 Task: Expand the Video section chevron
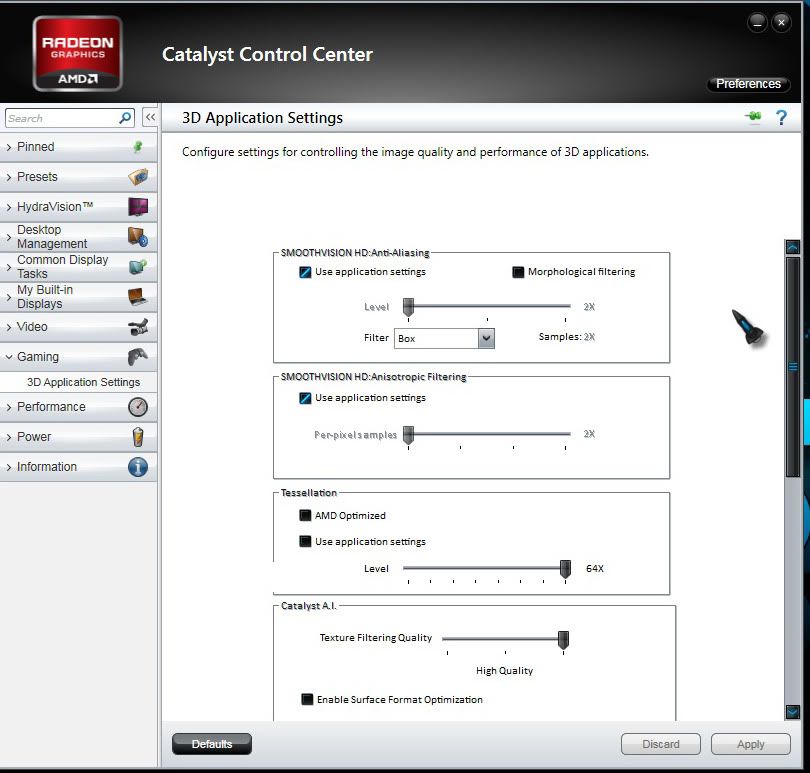point(9,327)
